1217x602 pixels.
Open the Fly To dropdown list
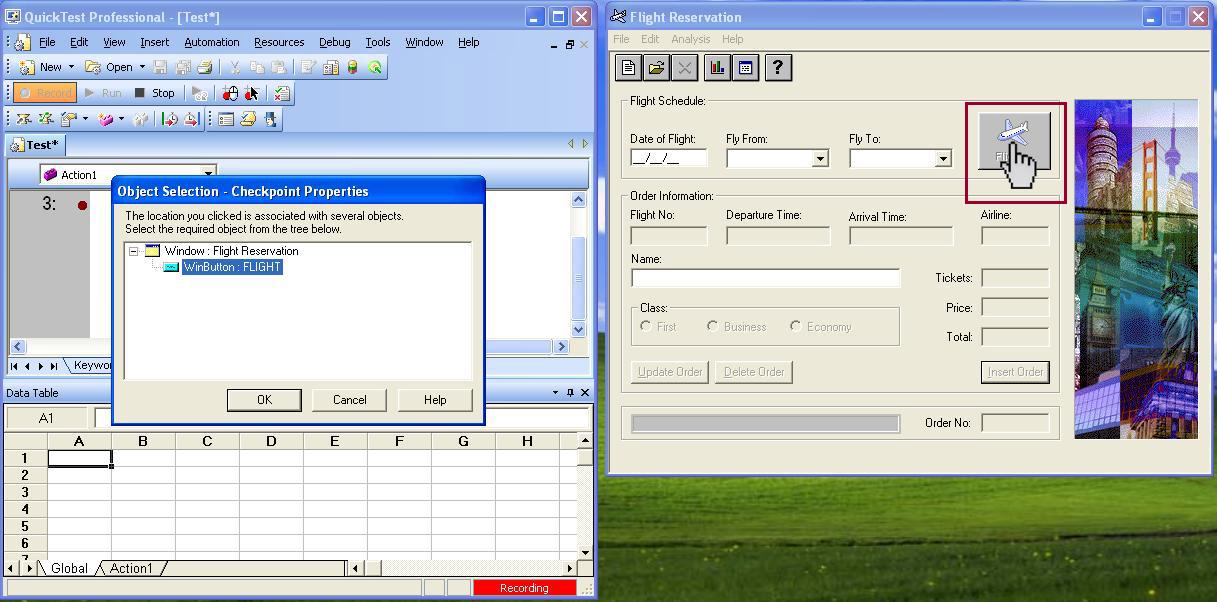[941, 158]
